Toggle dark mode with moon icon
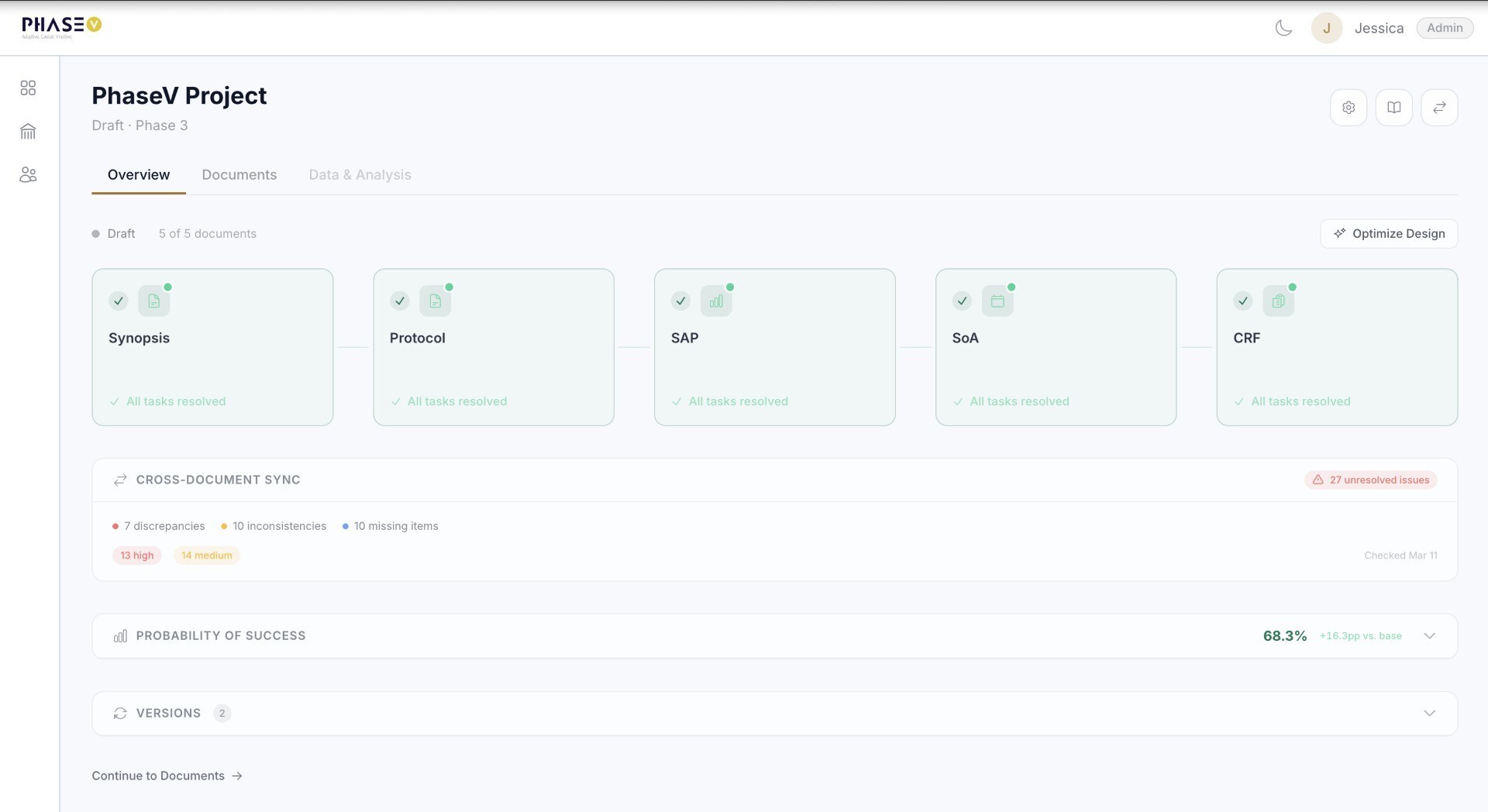The height and width of the screenshot is (812, 1488). pos(1283,29)
